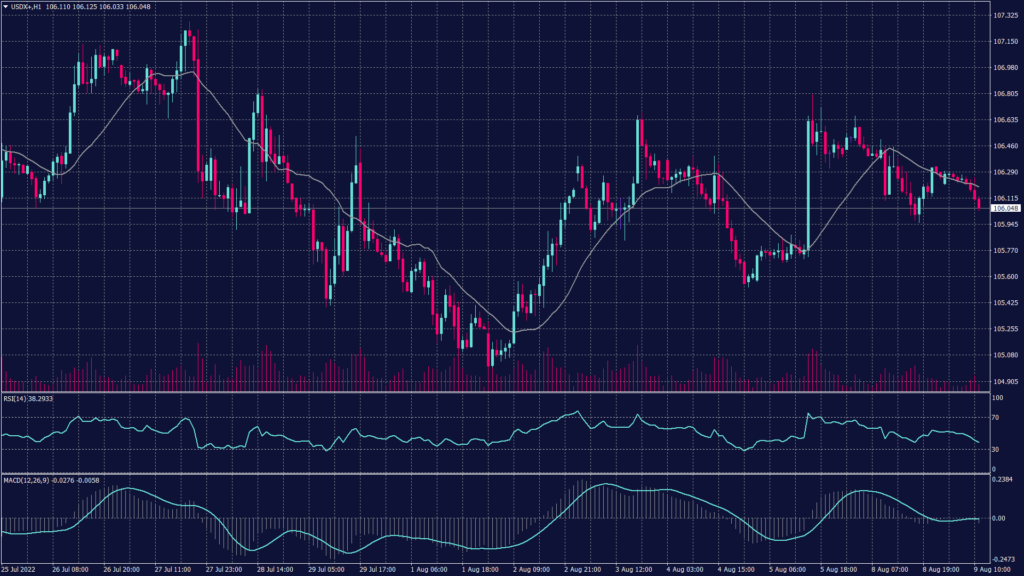Click the 25 Jul 2022 date label
The height and width of the screenshot is (576, 1024).
pos(20,569)
